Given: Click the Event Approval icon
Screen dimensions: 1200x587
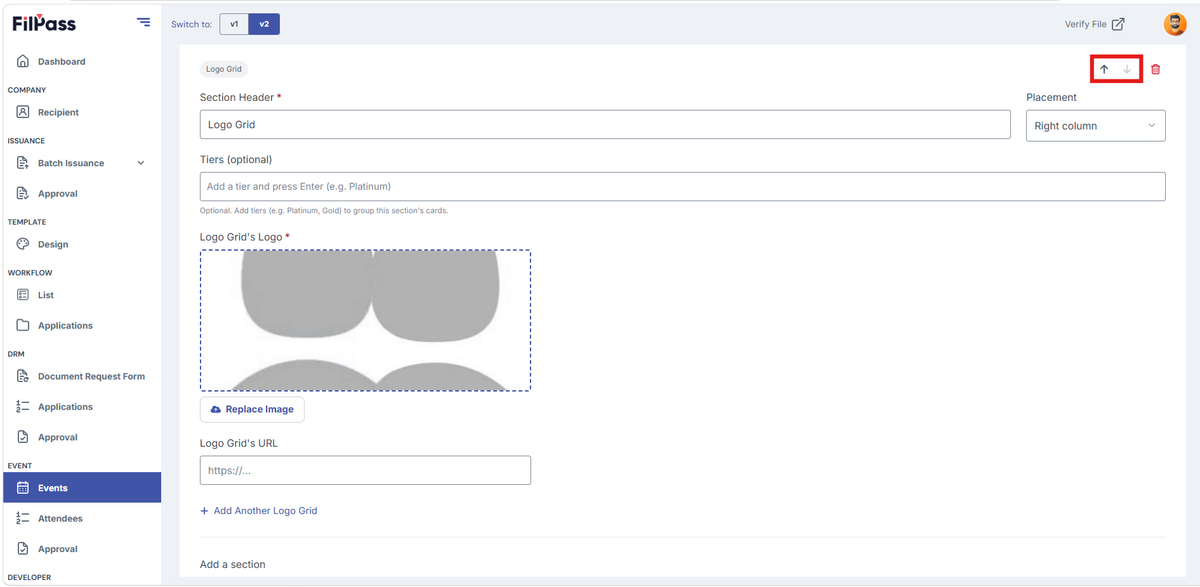Looking at the screenshot, I should (x=23, y=549).
